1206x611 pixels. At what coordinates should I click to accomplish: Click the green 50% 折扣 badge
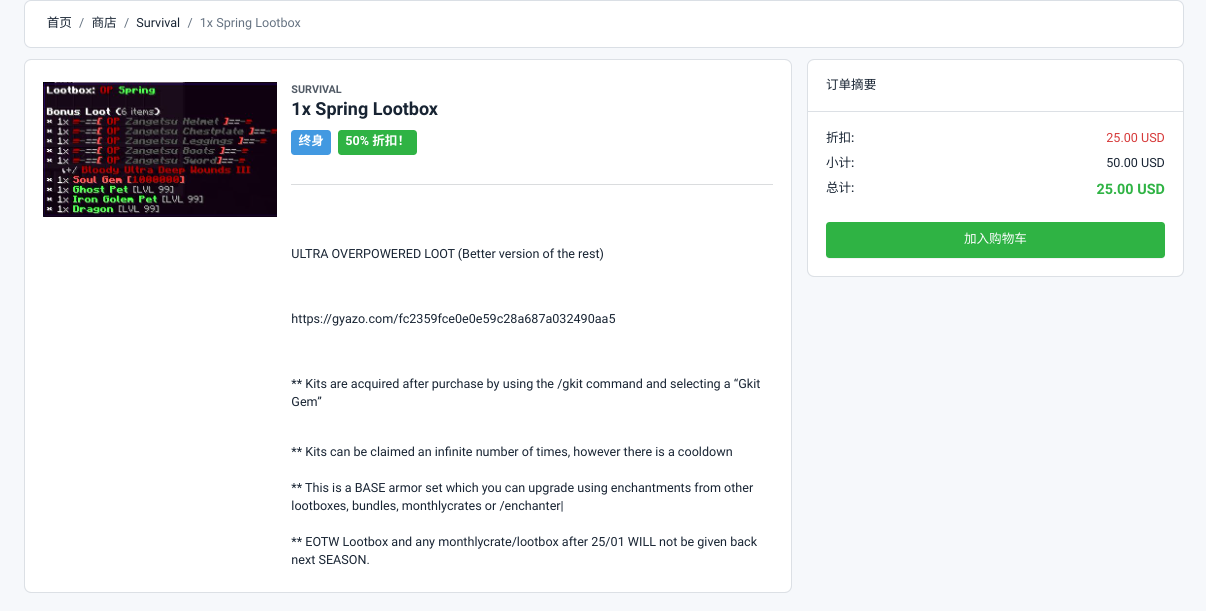click(x=377, y=142)
